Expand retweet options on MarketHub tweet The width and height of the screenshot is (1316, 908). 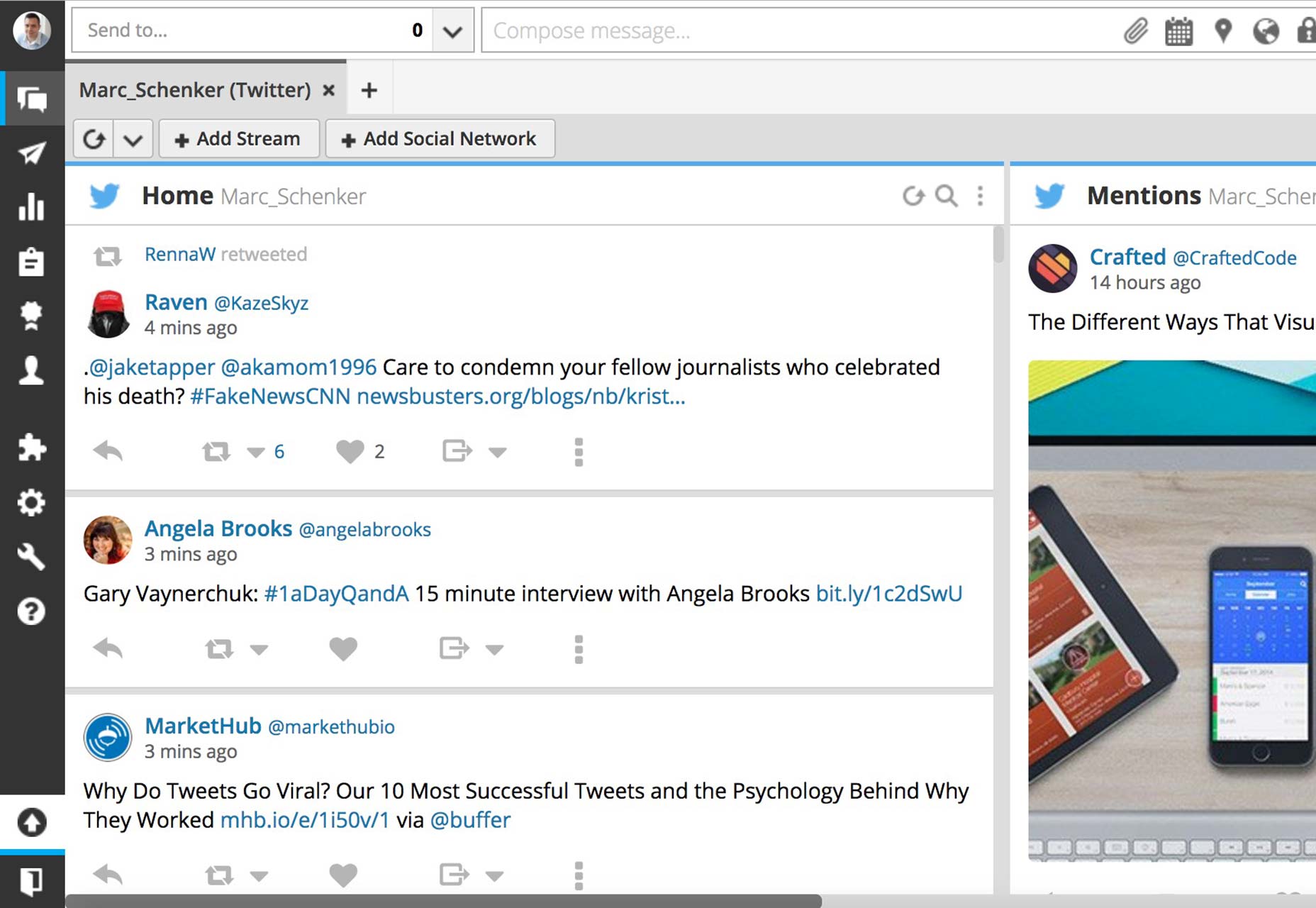coord(259,876)
